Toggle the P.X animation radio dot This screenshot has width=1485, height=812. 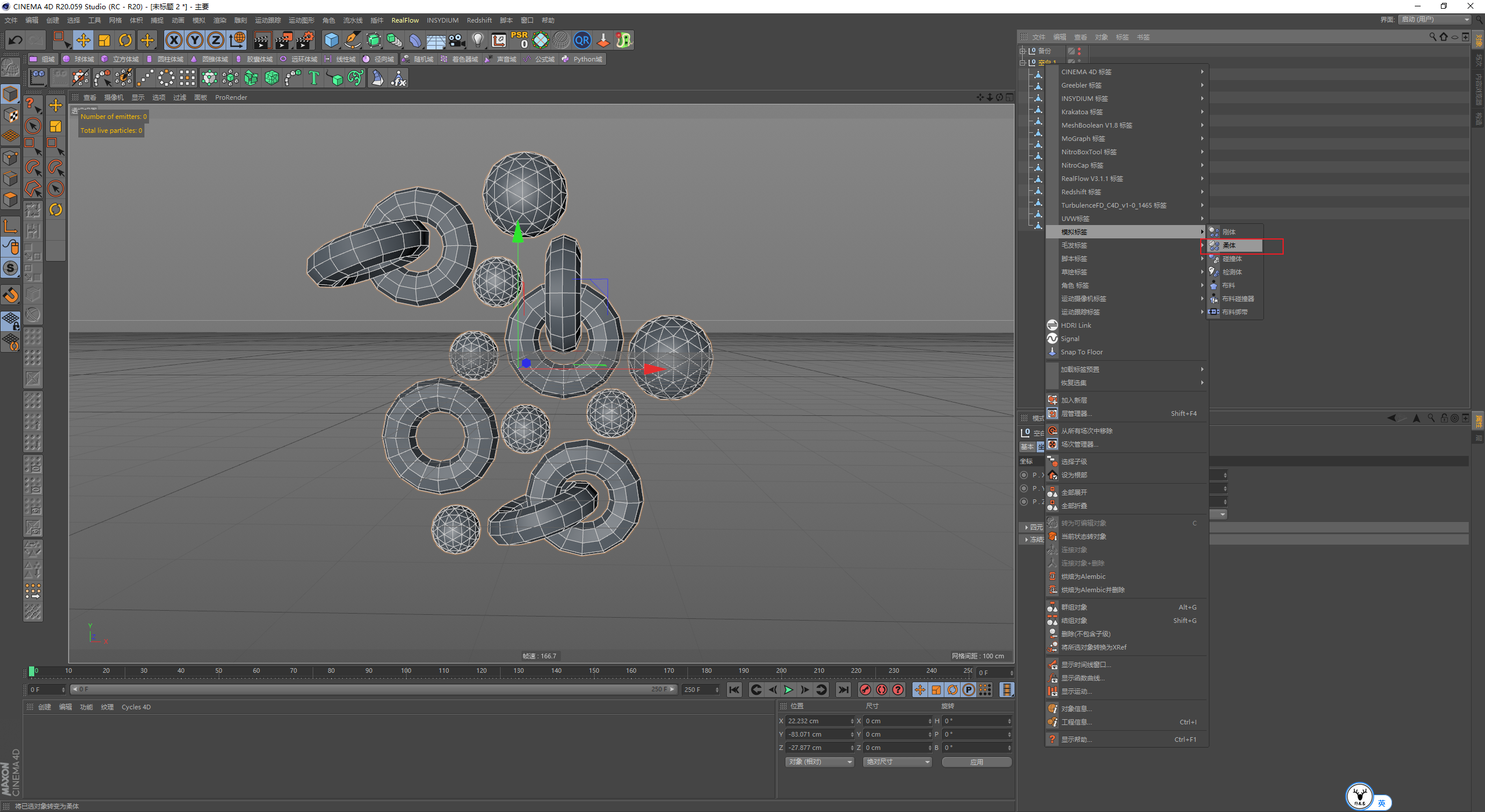[1024, 475]
